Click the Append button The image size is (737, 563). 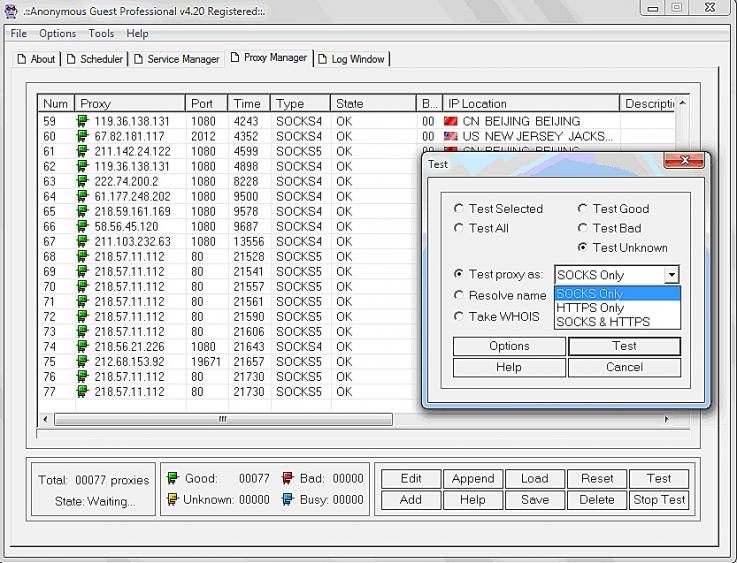(x=473, y=478)
